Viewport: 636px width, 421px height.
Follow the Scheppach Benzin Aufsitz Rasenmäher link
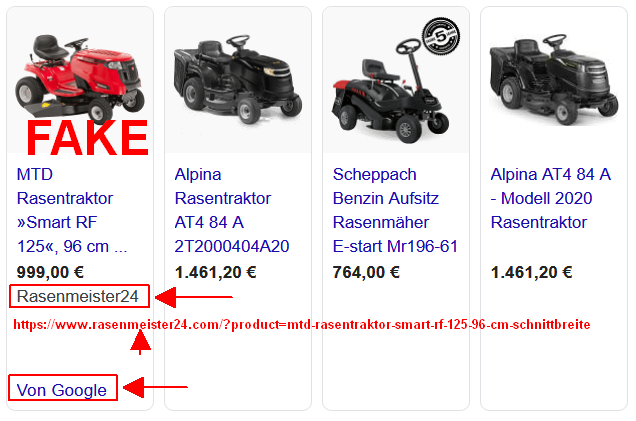[x=395, y=210]
